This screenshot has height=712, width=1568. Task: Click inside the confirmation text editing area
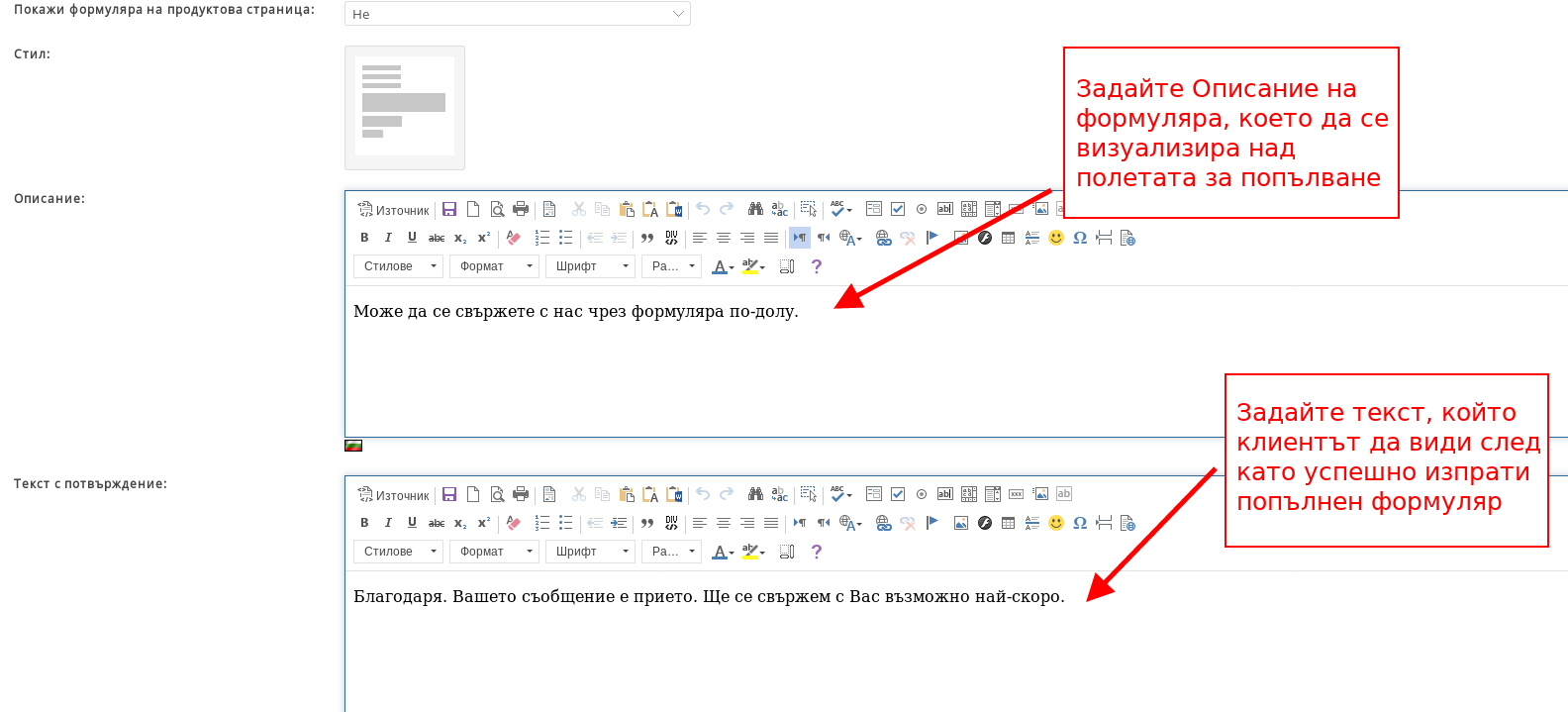792,644
